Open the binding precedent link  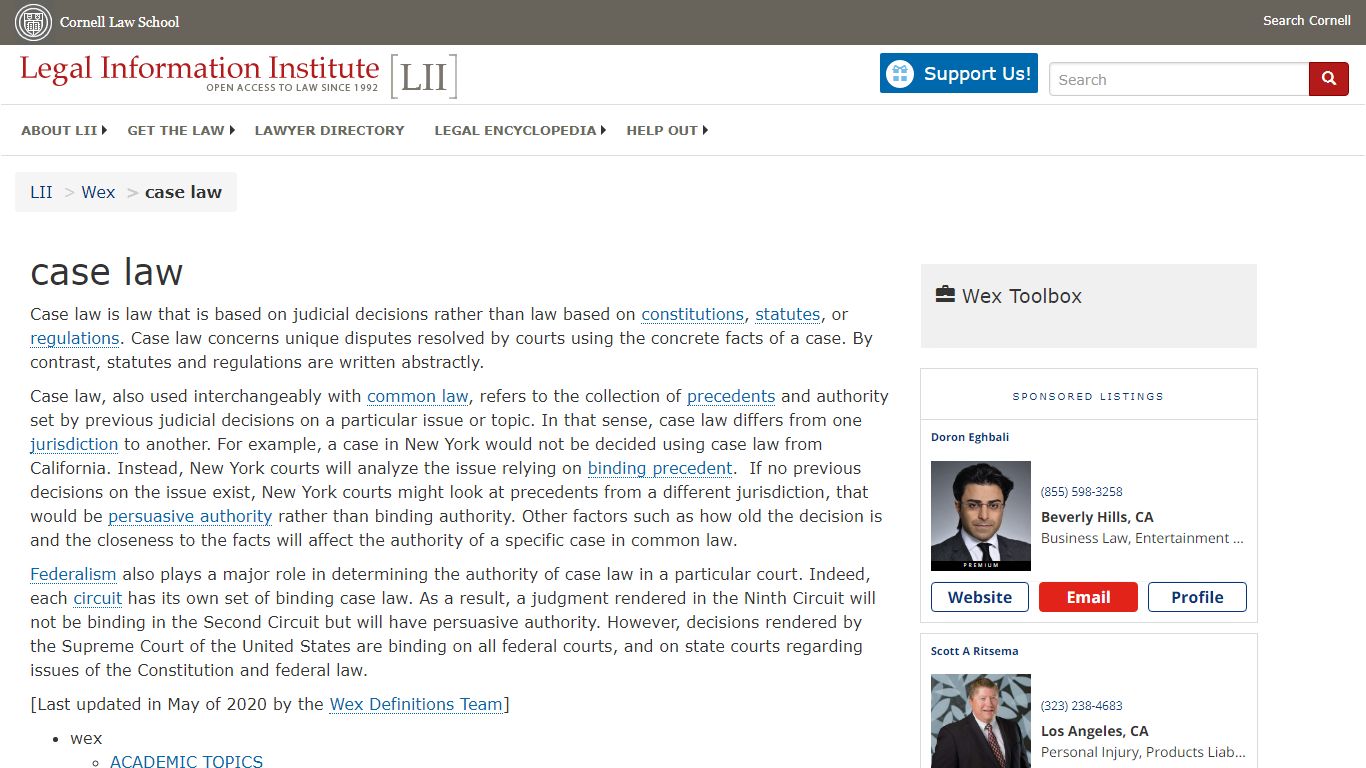660,468
